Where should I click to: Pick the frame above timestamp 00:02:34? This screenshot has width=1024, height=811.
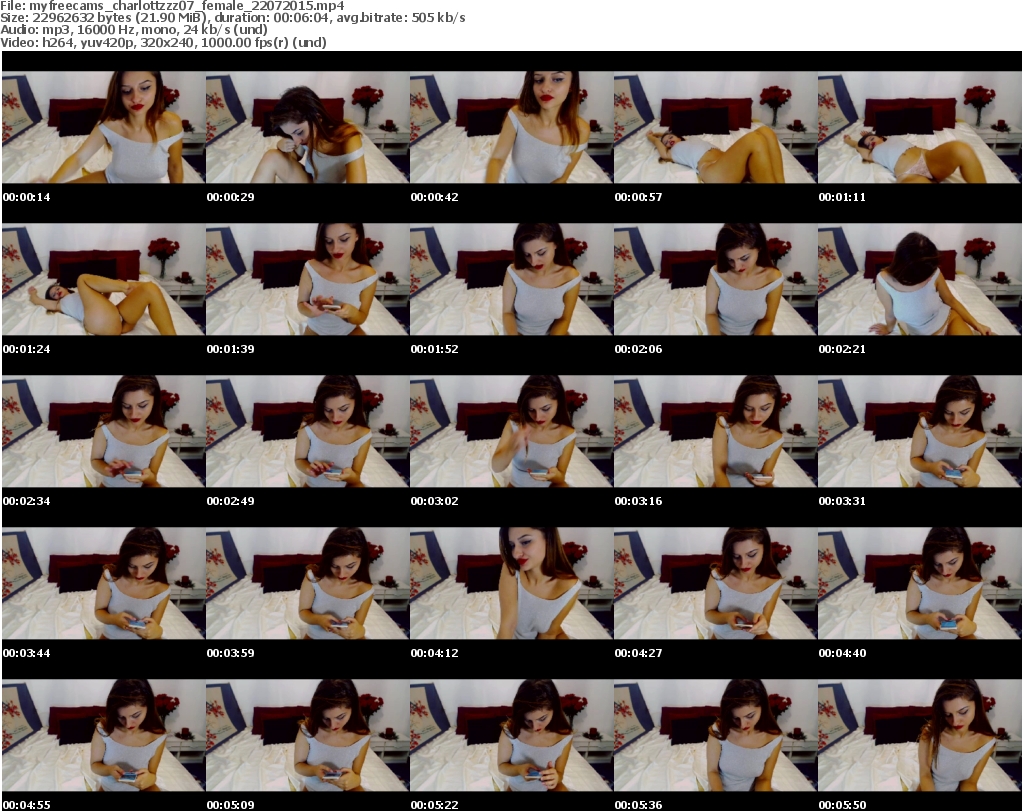tap(103, 432)
